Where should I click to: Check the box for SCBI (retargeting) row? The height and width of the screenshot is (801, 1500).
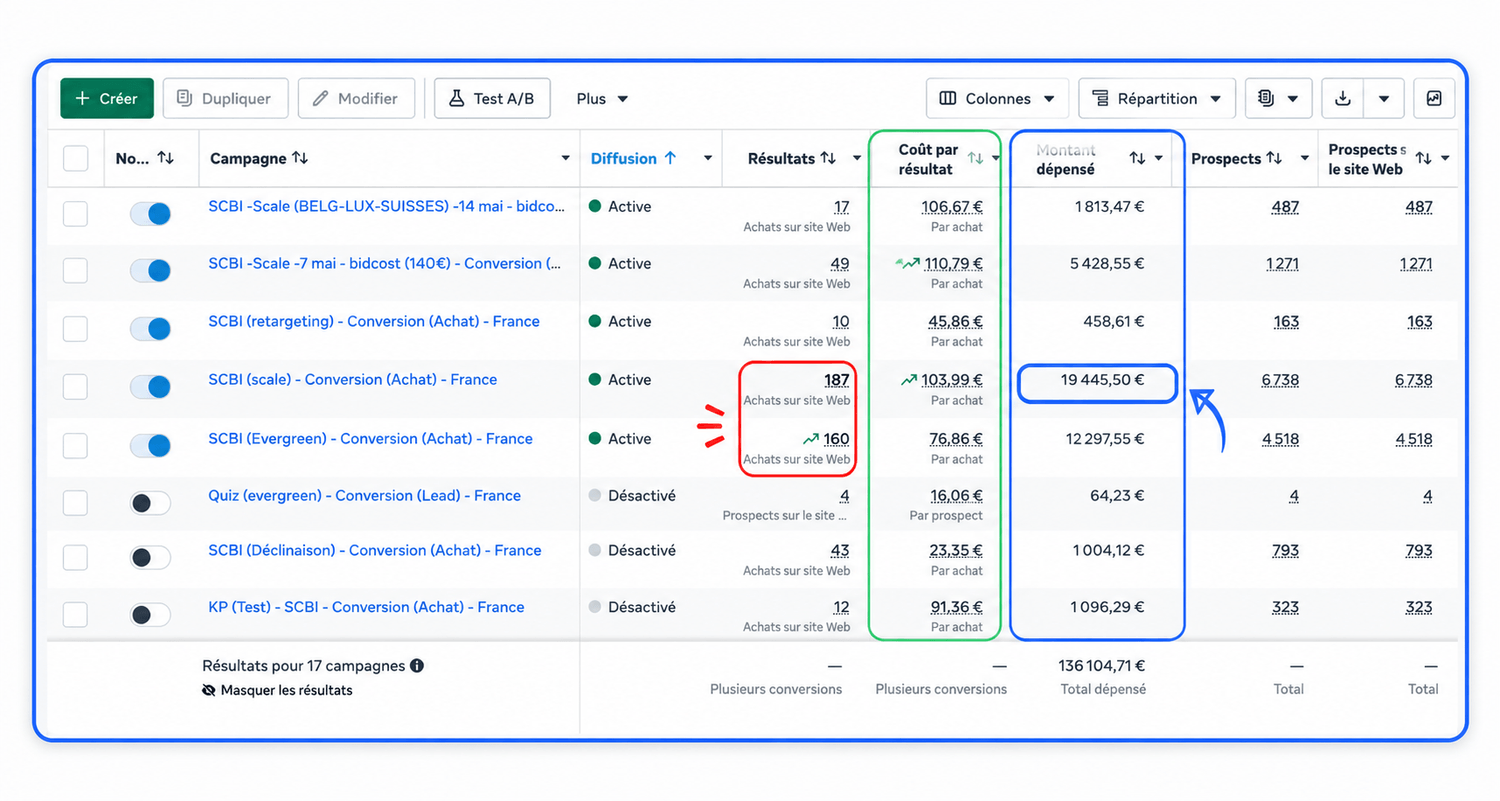(x=75, y=328)
